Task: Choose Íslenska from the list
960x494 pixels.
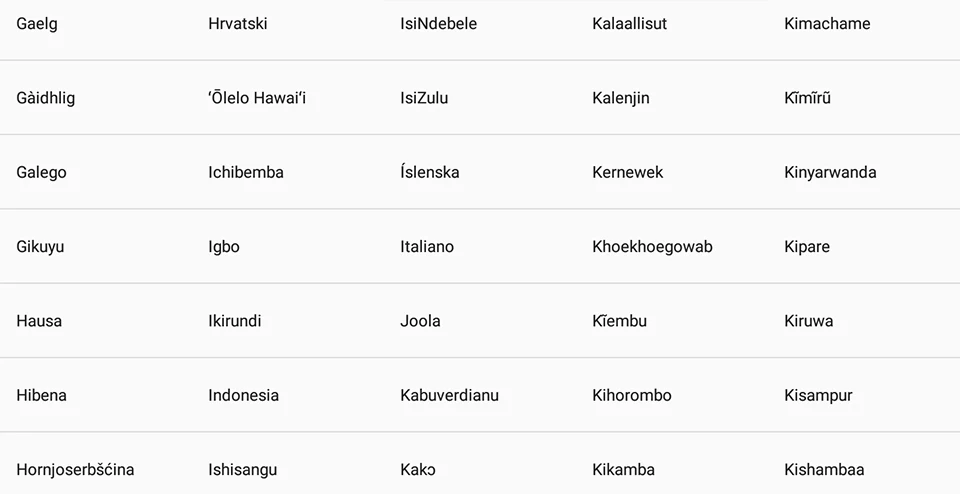Action: coord(430,172)
